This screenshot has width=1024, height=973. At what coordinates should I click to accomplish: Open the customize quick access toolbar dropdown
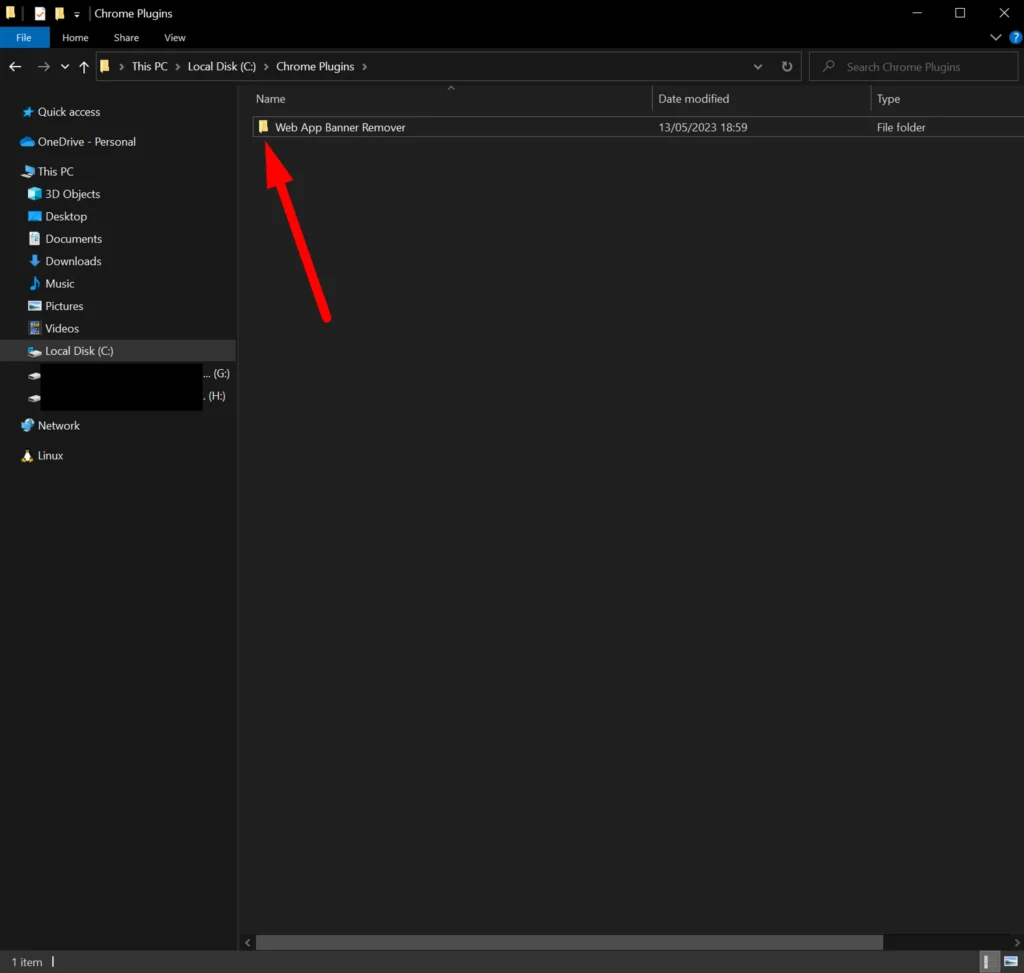tap(77, 15)
